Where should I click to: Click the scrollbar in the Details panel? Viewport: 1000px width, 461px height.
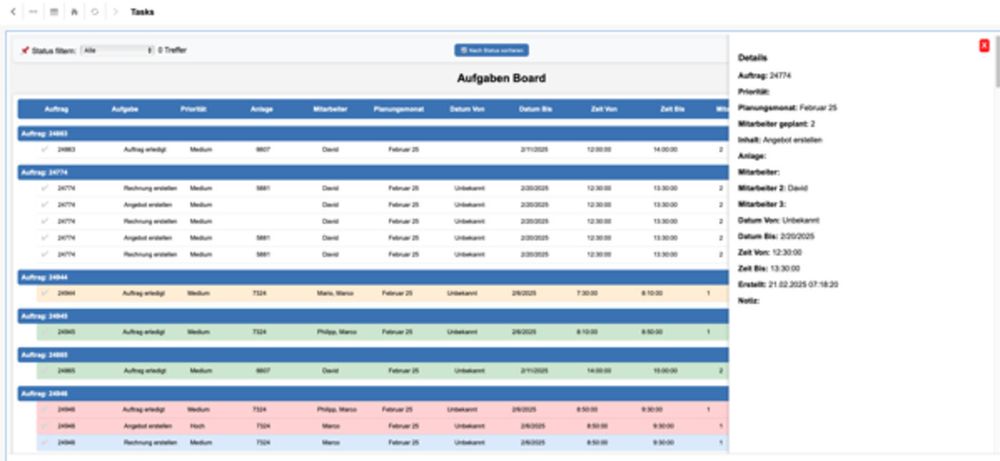(x=997, y=61)
